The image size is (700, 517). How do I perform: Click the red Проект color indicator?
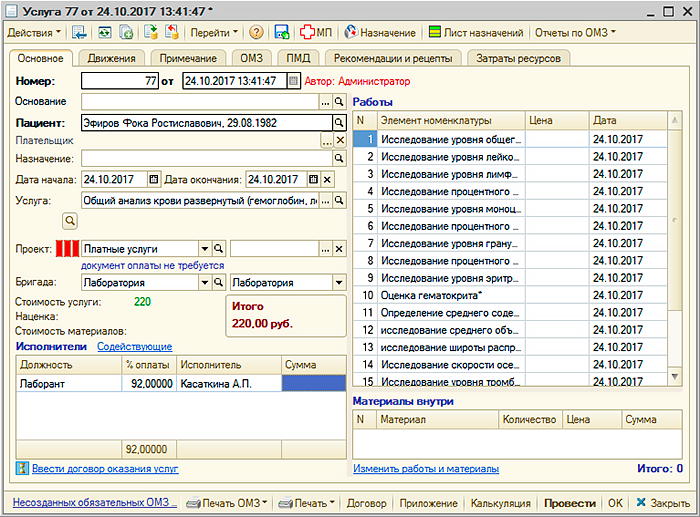coord(65,249)
